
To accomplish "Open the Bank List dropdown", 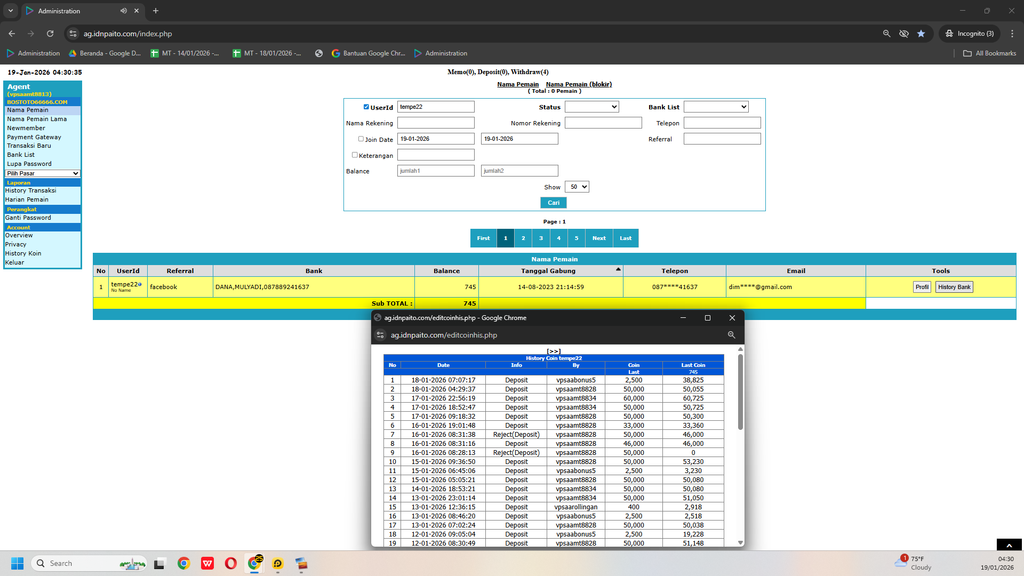I will point(716,106).
